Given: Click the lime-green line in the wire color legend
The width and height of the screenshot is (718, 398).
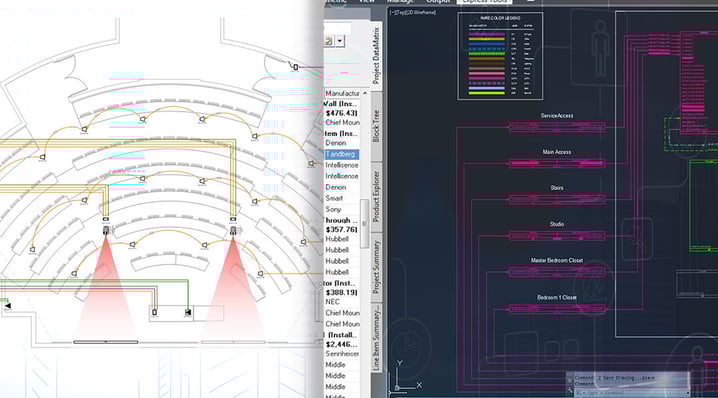Looking at the screenshot, I should (x=486, y=93).
